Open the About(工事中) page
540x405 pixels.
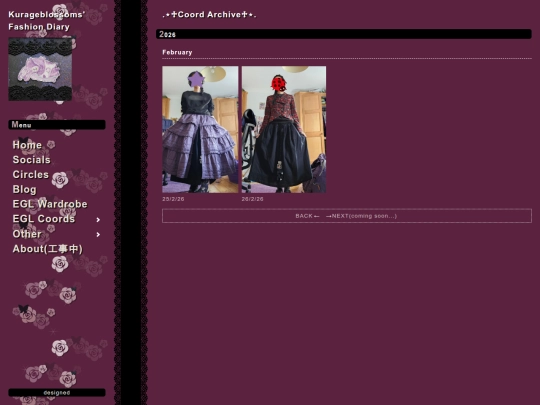(48, 249)
